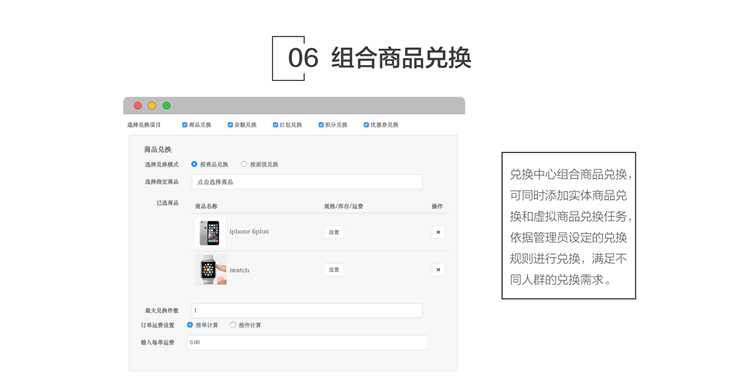The width and height of the screenshot is (750, 392).
Task: Choose the 按件计算 shipping radio
Action: coord(233,325)
